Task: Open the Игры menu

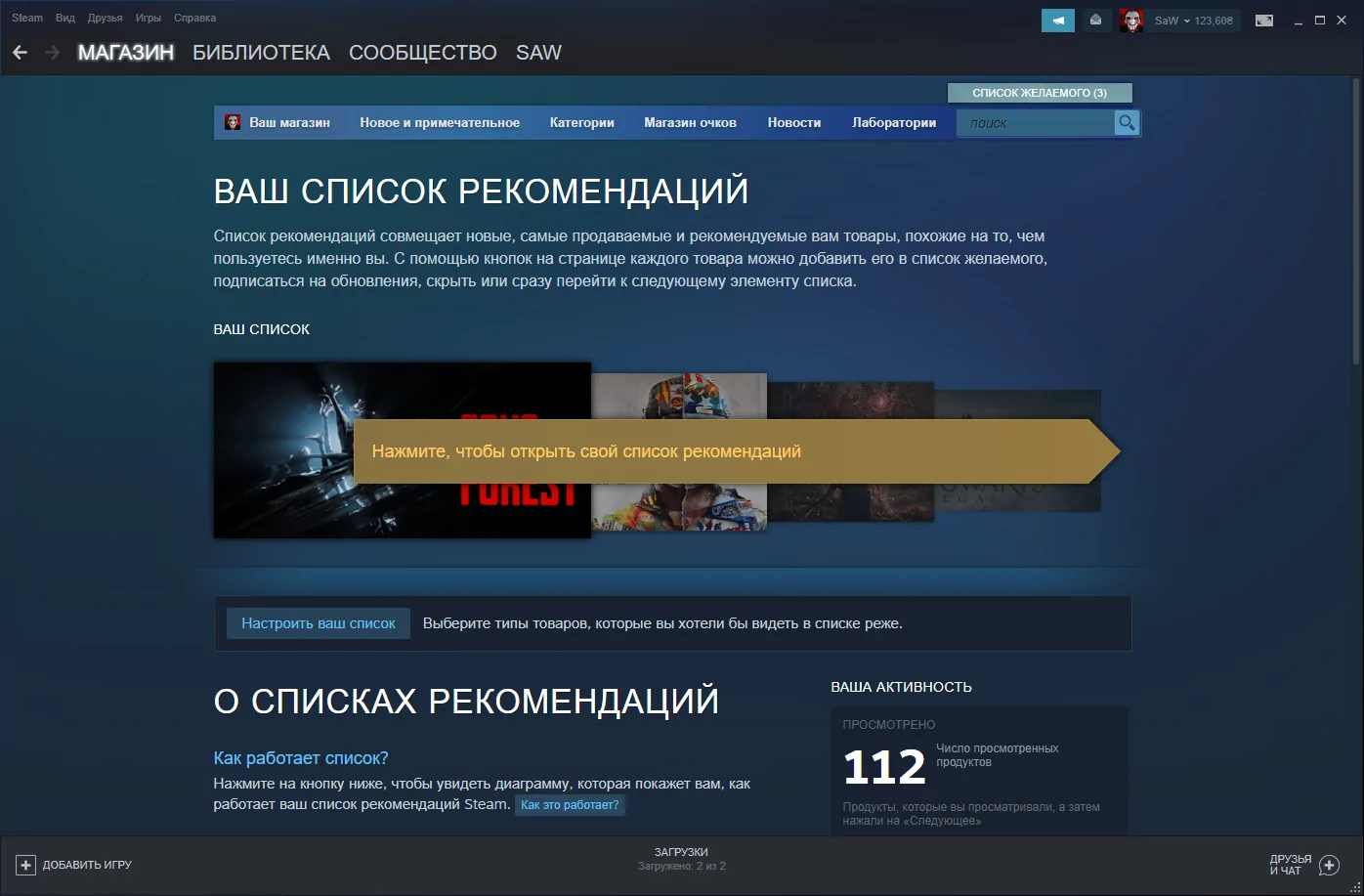Action: [149, 18]
